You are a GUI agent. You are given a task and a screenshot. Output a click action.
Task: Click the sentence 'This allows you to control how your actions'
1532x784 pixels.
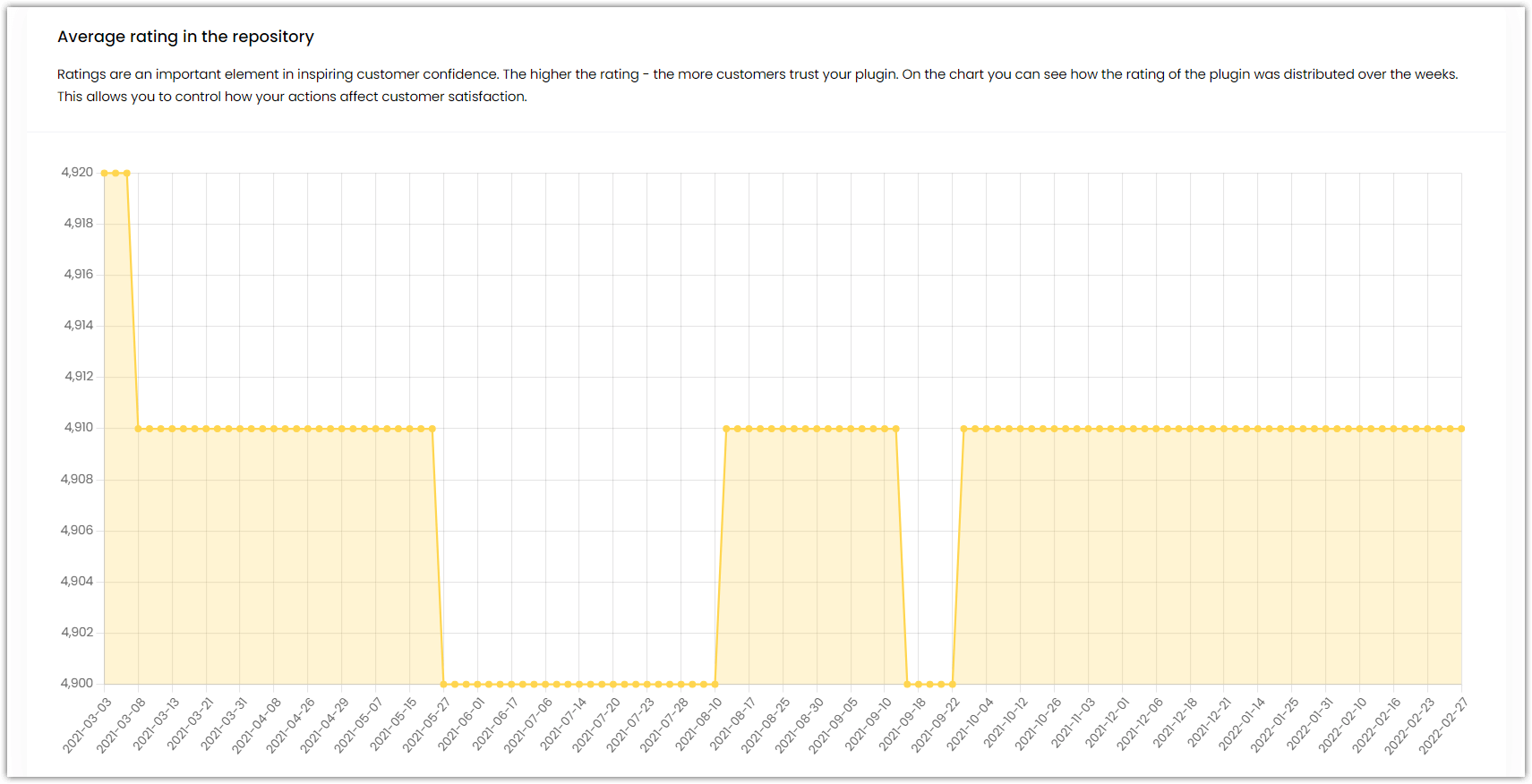292,97
